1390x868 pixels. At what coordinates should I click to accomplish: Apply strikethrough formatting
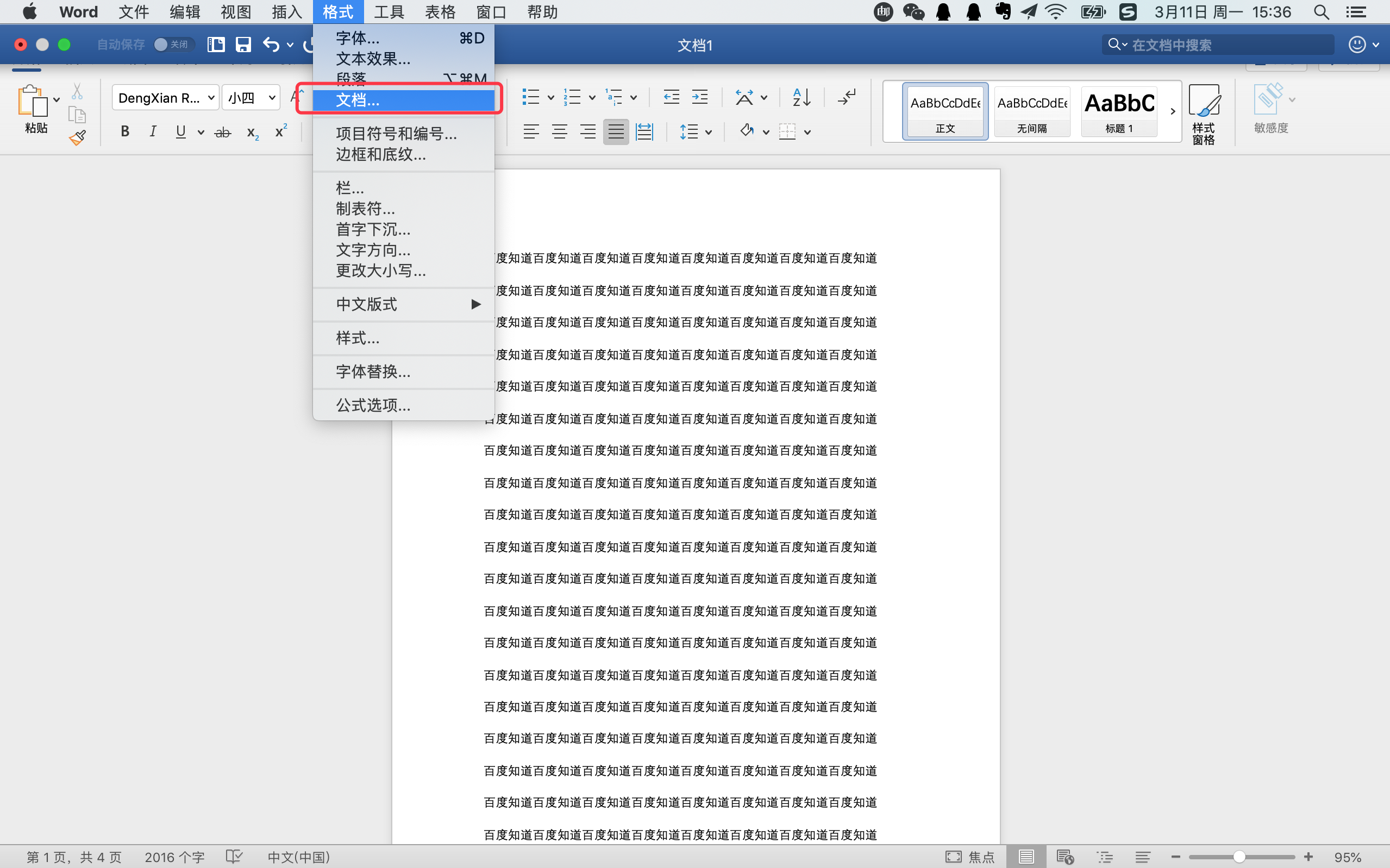[x=222, y=133]
